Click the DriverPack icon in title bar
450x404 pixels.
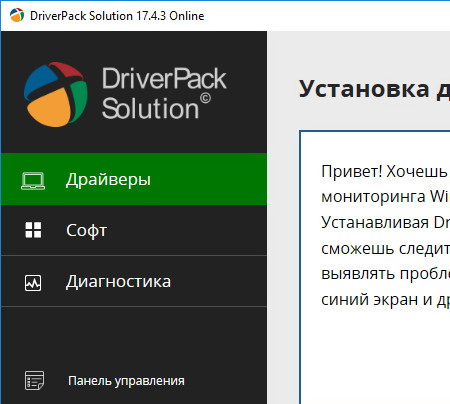click(x=17, y=15)
